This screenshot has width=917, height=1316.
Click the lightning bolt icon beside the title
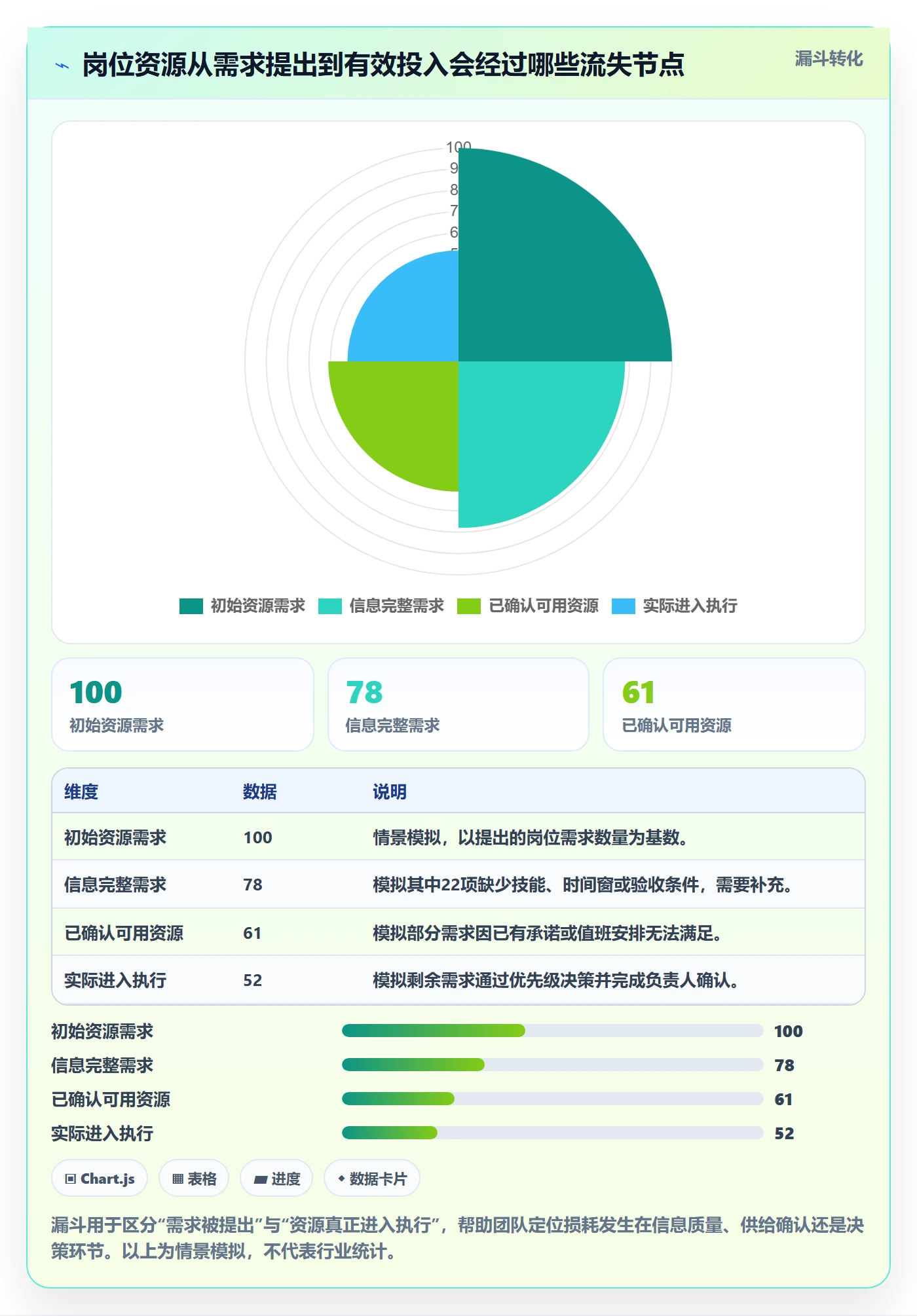coord(62,65)
